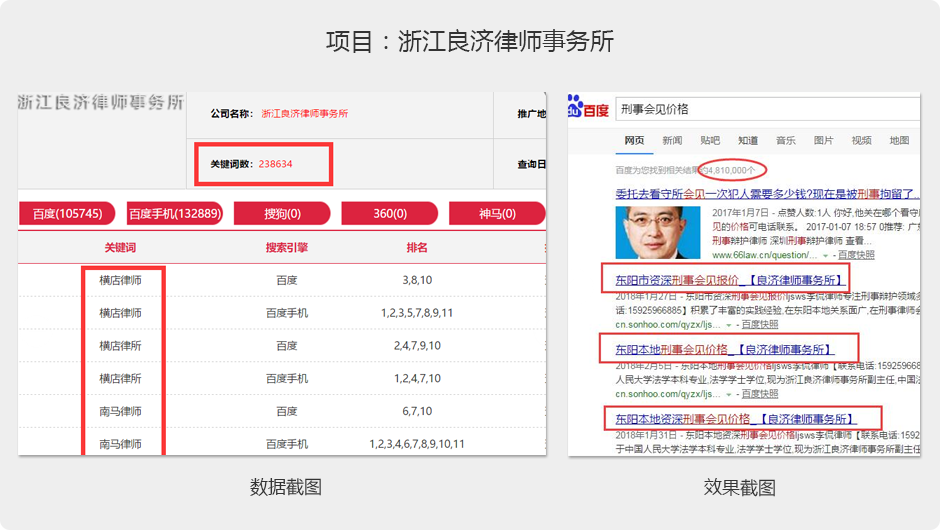Open 百度快照 under the 东阳市资深刑事会见报价 result

click(x=760, y=324)
